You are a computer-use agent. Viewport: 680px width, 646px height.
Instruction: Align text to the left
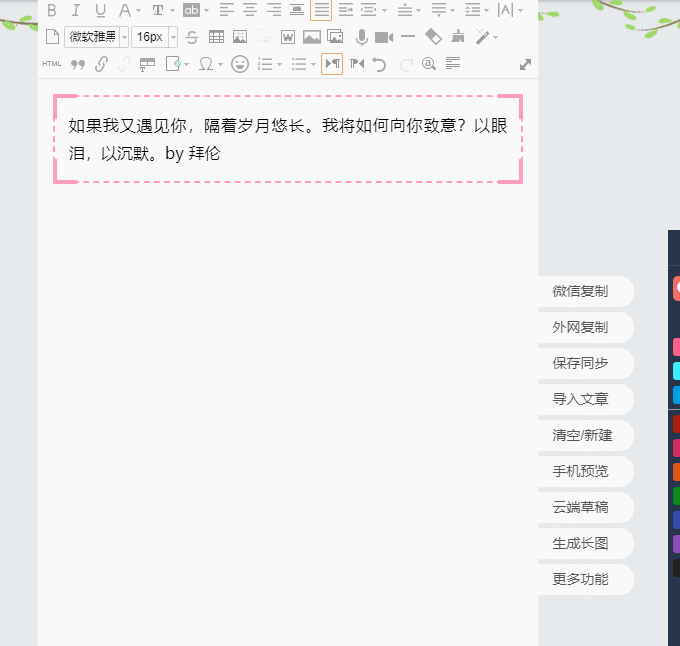click(x=226, y=10)
